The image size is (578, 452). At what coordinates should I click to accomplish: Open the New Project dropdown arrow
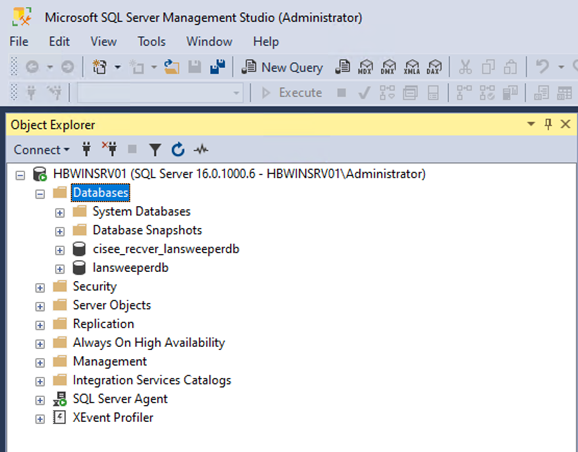pos(118,67)
